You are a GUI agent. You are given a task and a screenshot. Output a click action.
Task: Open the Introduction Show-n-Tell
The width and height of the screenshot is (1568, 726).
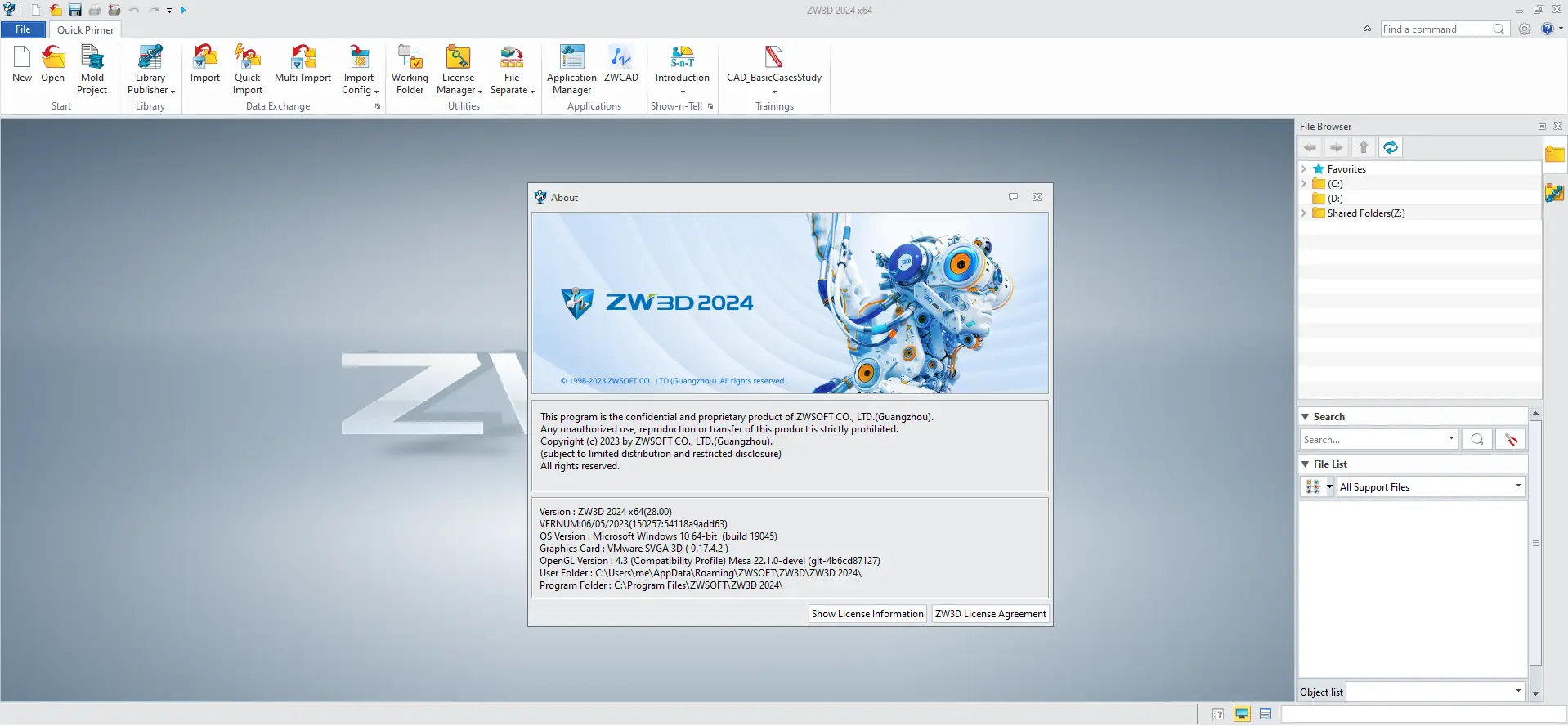coord(683,69)
